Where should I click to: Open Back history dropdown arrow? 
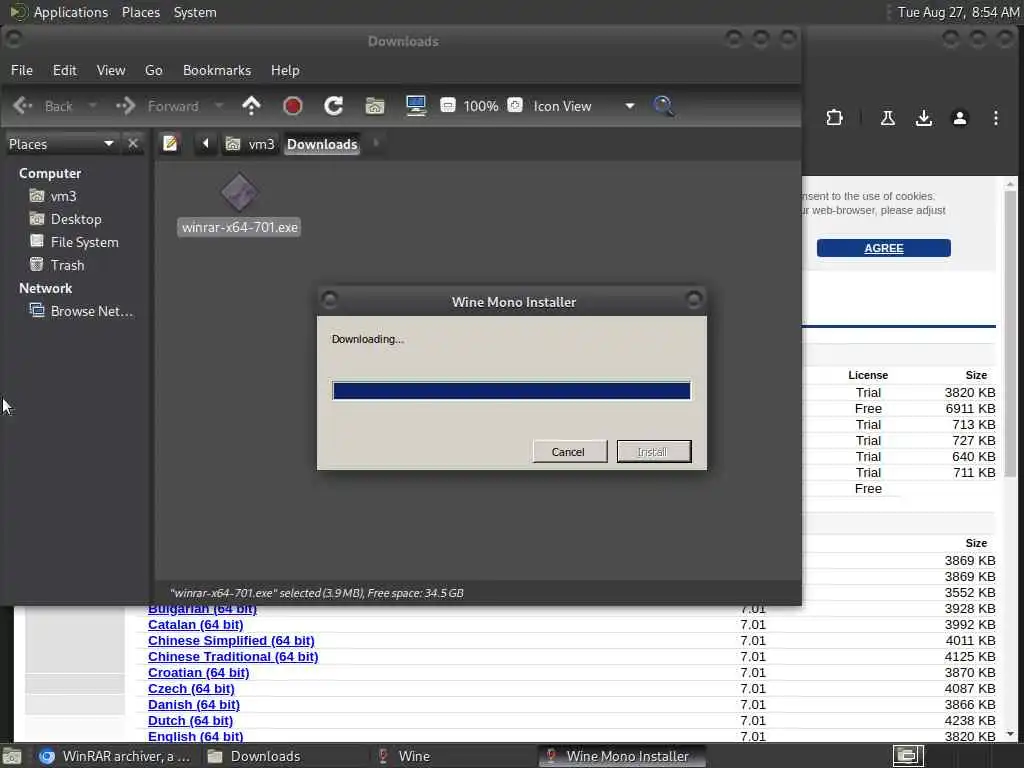(93, 106)
